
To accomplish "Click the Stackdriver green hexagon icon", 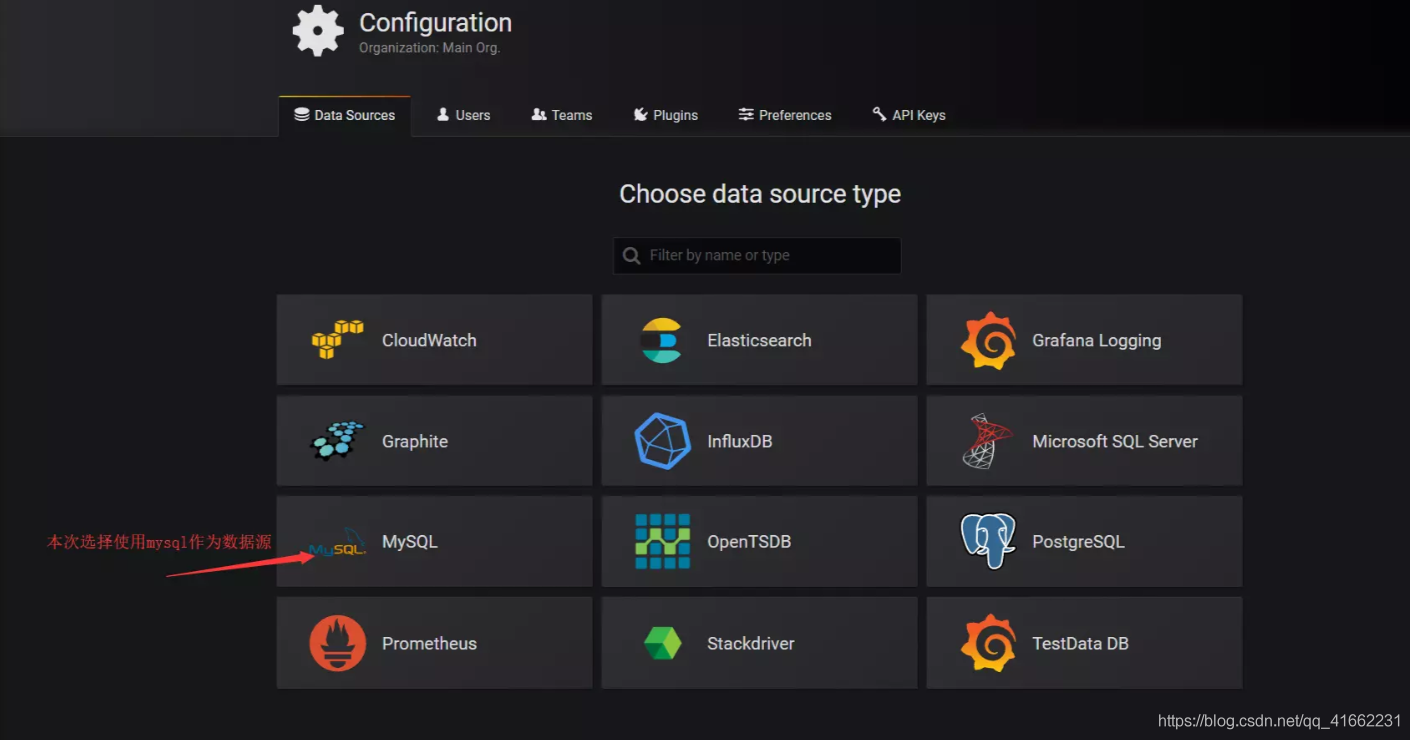I will point(662,643).
